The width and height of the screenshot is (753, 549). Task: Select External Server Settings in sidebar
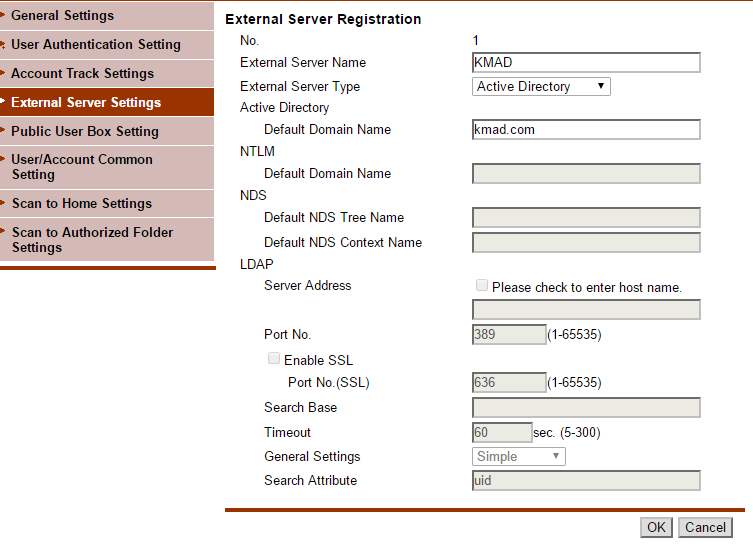pyautogui.click(x=107, y=102)
